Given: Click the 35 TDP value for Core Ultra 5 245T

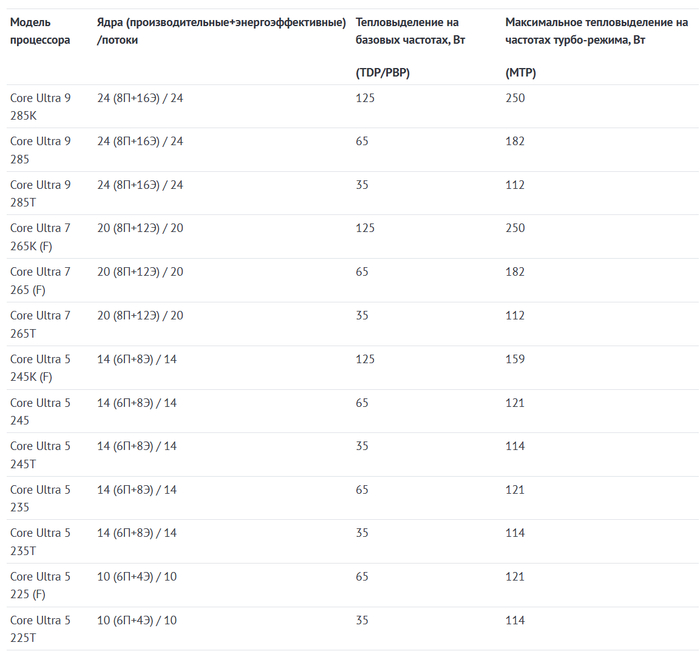Looking at the screenshot, I should (362, 446).
